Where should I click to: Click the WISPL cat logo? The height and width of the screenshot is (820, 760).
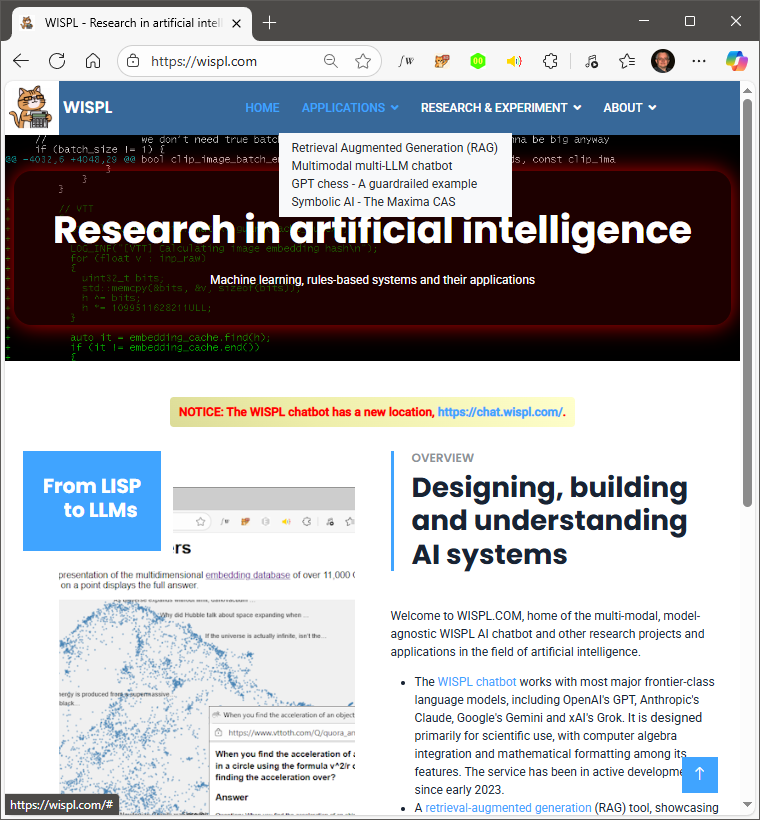click(33, 108)
